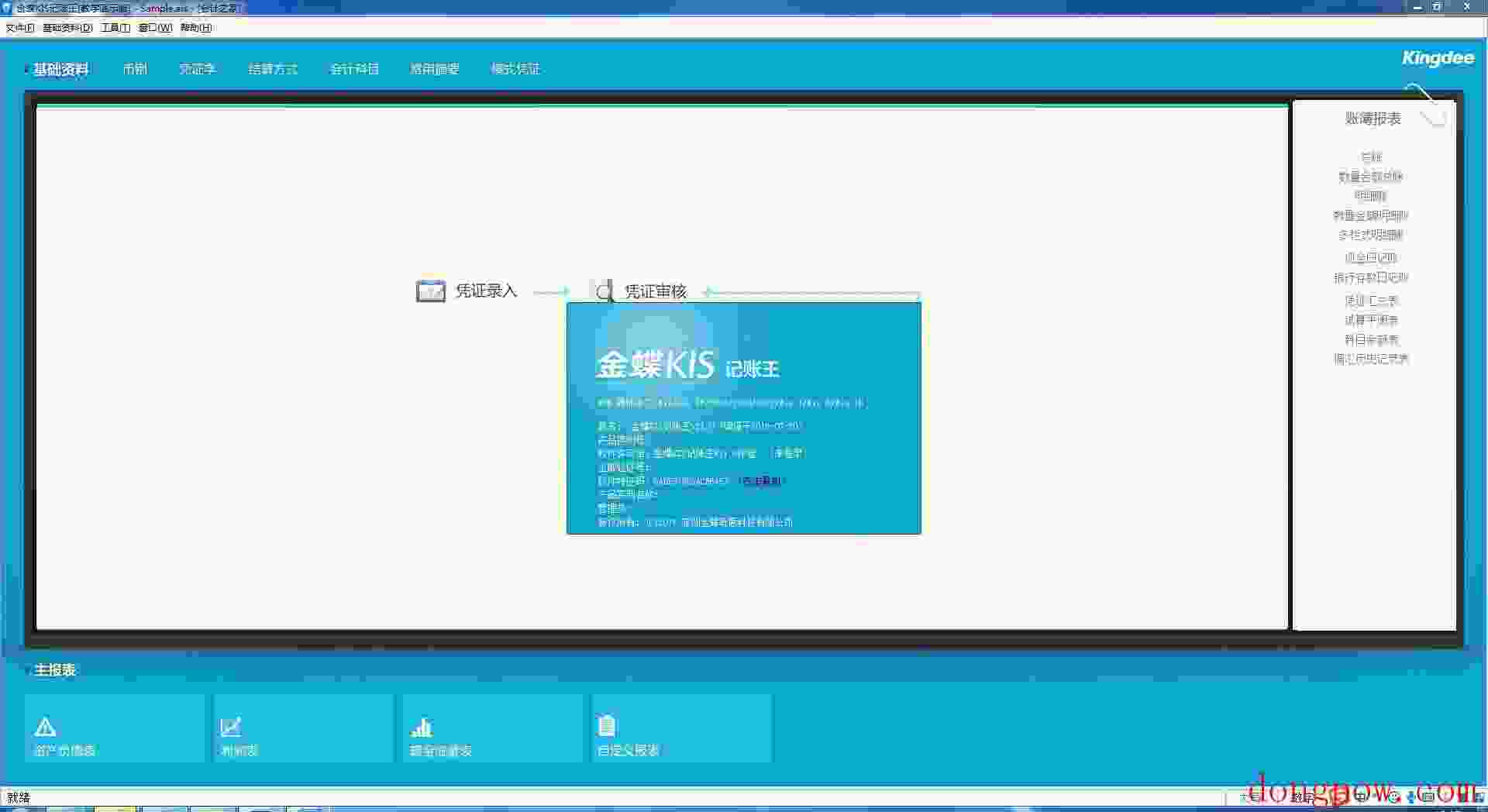Click the 就绪 status bar text

[19, 797]
